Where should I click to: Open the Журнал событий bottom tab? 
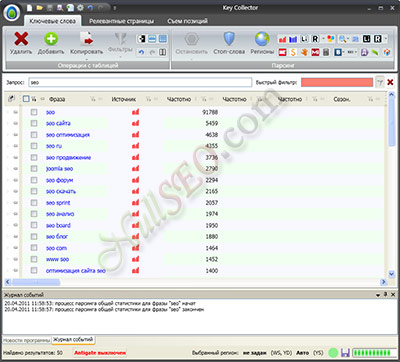73,340
